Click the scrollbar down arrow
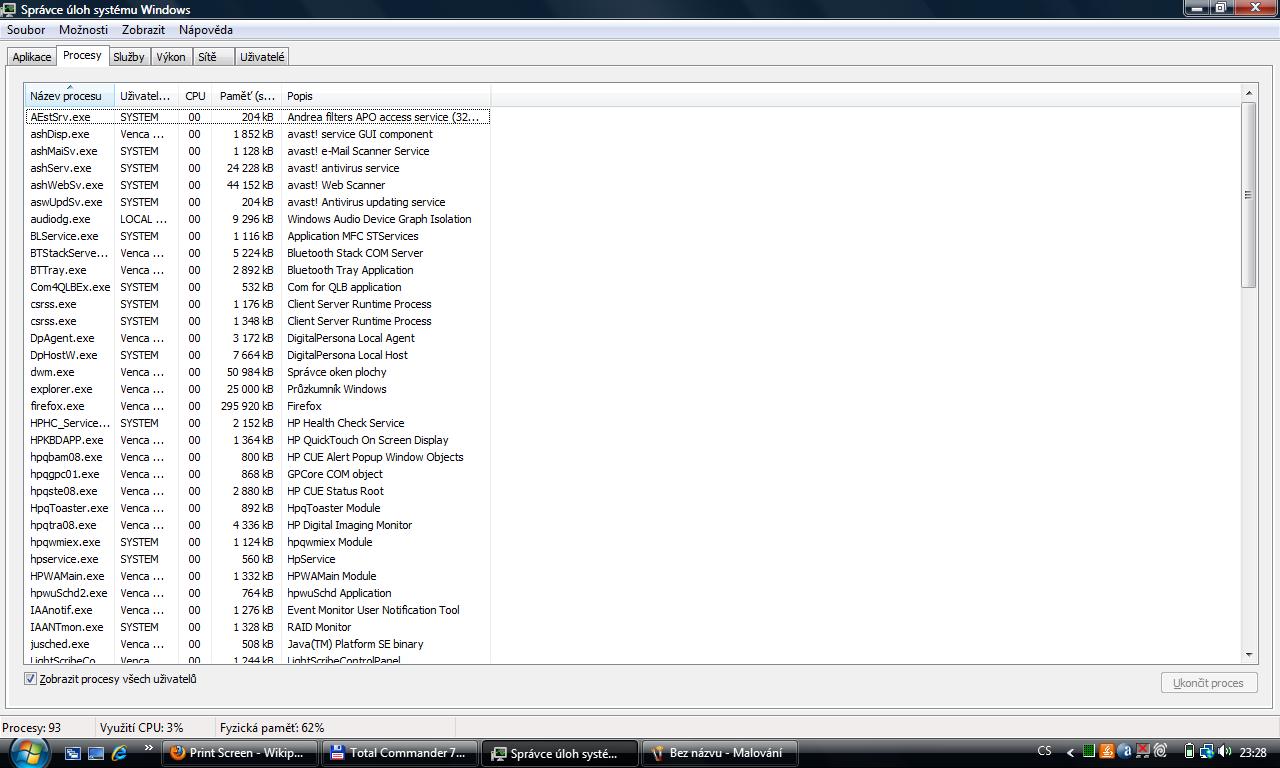This screenshot has width=1280, height=768. pos(1248,655)
